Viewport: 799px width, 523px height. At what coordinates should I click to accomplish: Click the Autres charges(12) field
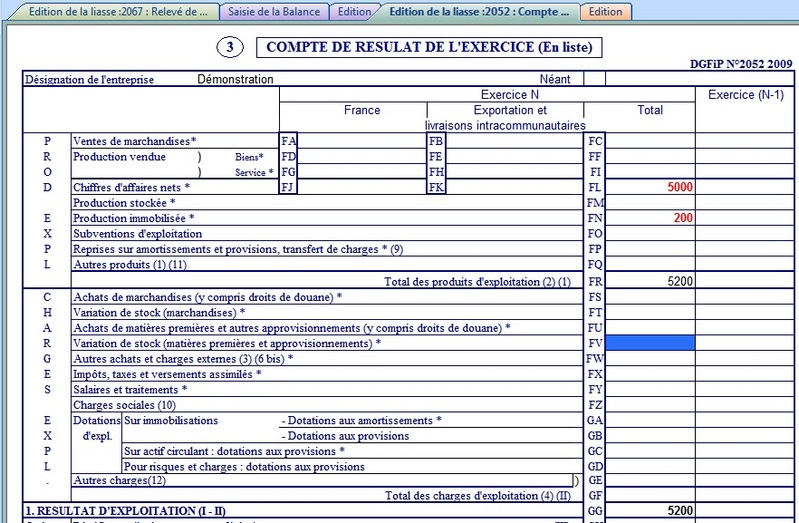(x=322, y=480)
